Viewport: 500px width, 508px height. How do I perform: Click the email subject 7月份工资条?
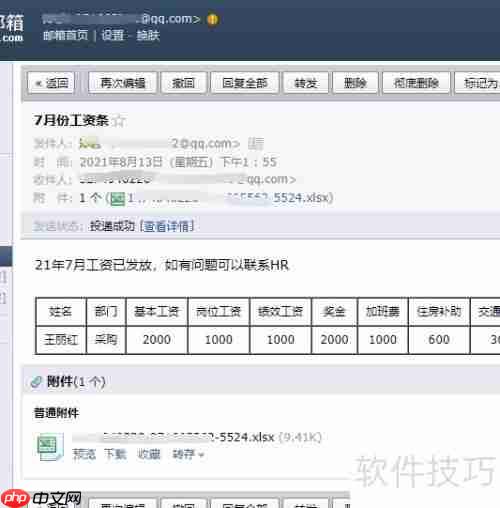coord(71,120)
